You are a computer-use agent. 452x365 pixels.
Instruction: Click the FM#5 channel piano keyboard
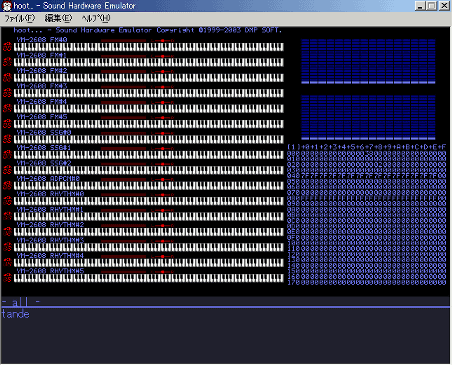149,124
